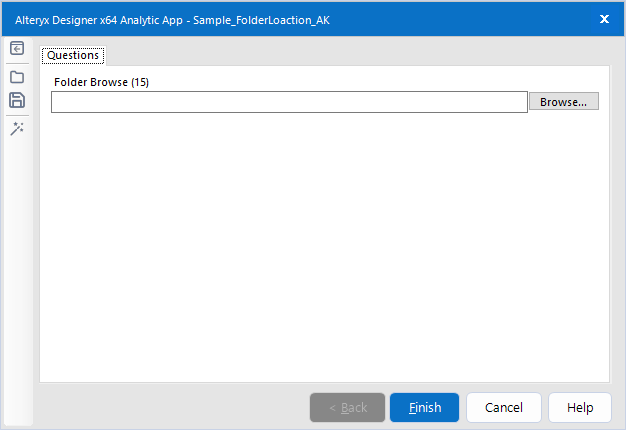Save app values with the floppy disk icon
Screen dimensions: 626x430
click(x=16, y=100)
